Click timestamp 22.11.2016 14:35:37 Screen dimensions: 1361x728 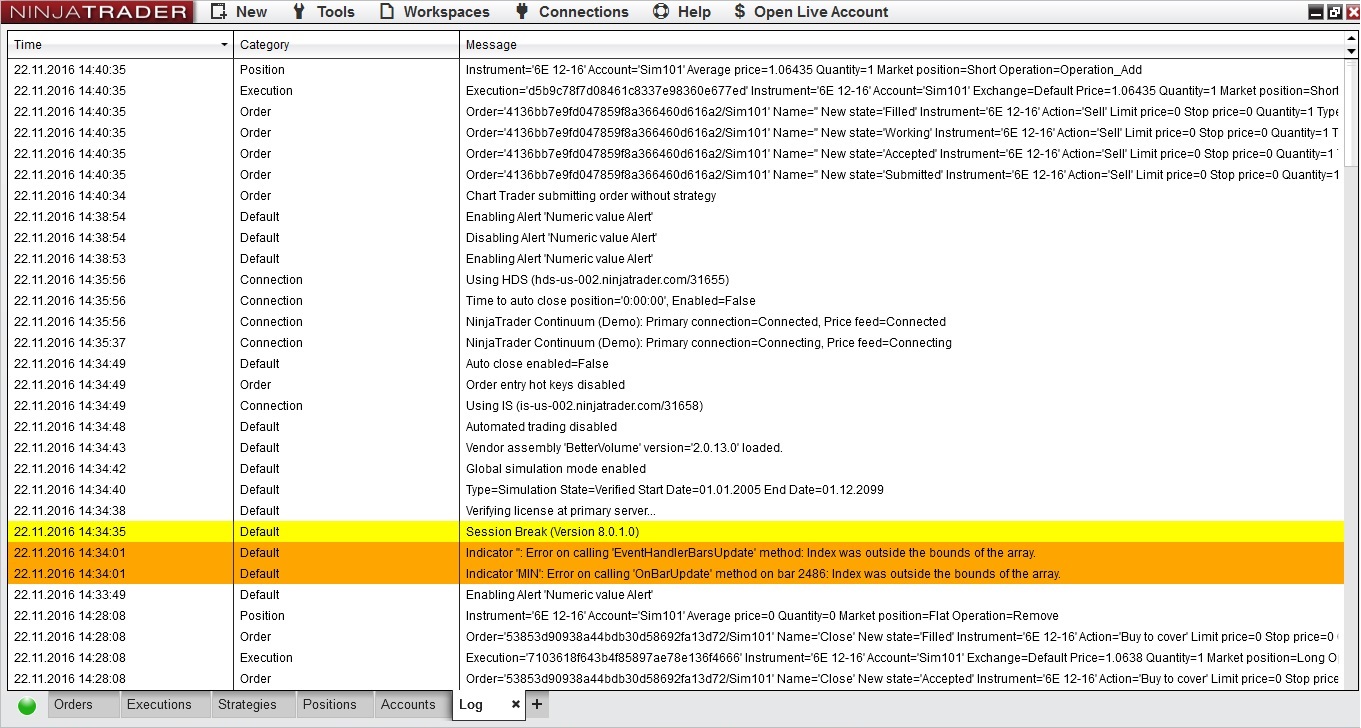pos(70,343)
